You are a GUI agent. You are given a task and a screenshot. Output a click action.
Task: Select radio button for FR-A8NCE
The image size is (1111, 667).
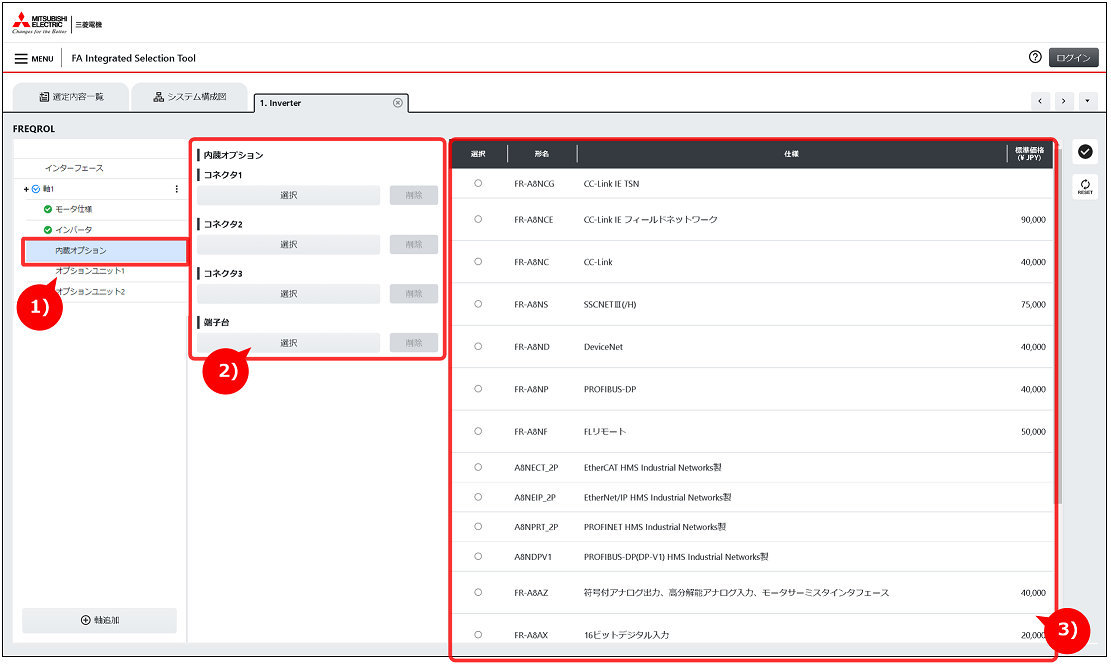(478, 219)
